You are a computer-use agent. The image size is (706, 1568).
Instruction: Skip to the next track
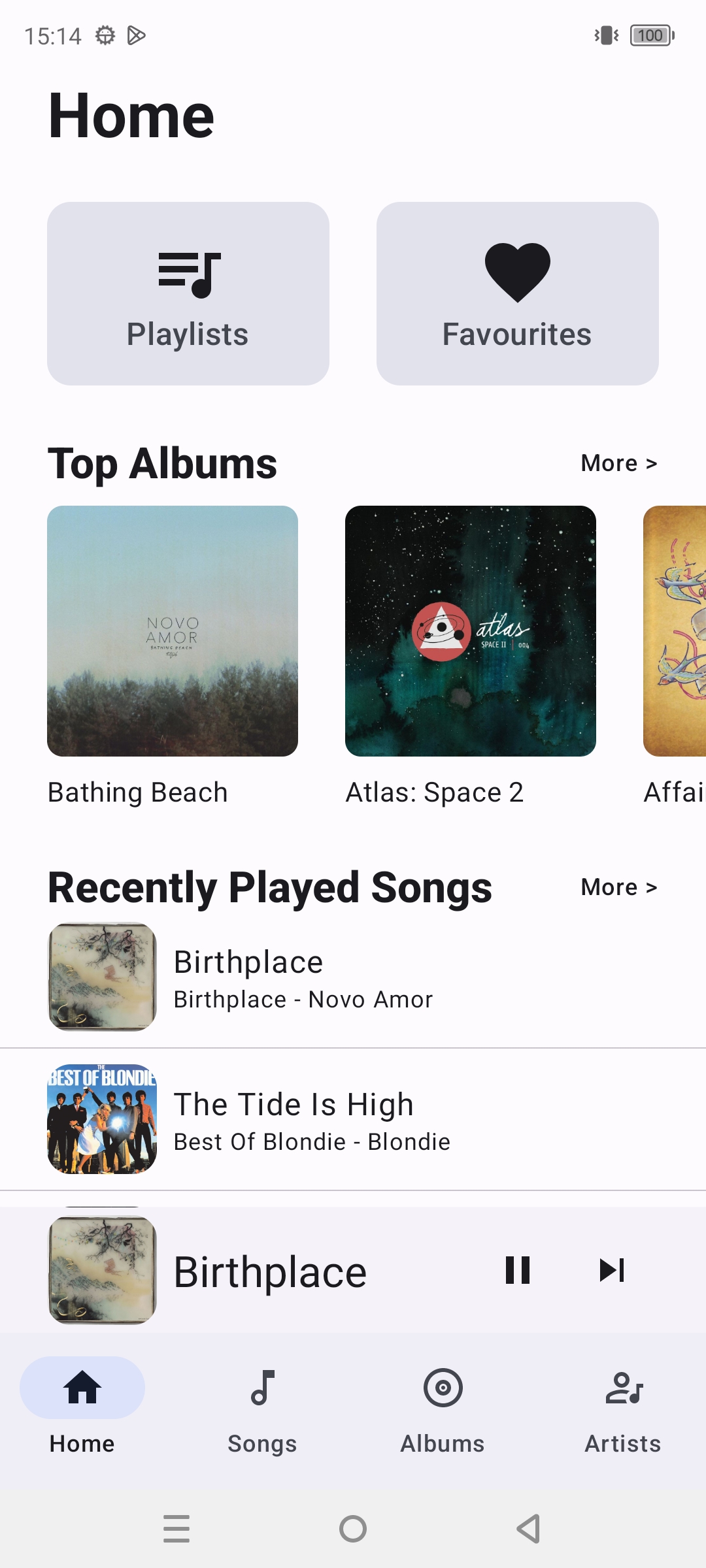[x=612, y=1270]
